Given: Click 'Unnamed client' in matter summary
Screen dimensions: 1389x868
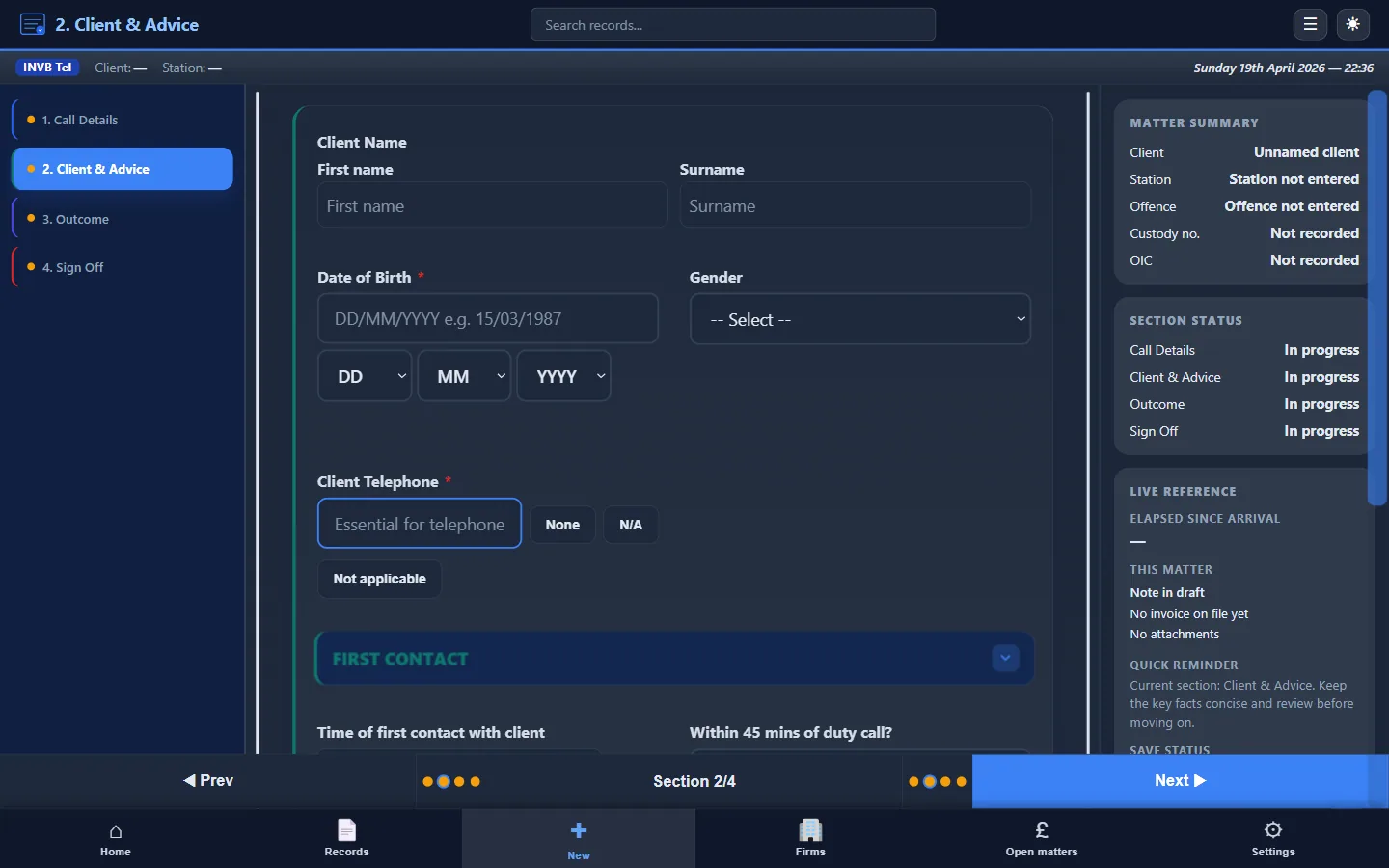Looking at the screenshot, I should point(1306,152).
